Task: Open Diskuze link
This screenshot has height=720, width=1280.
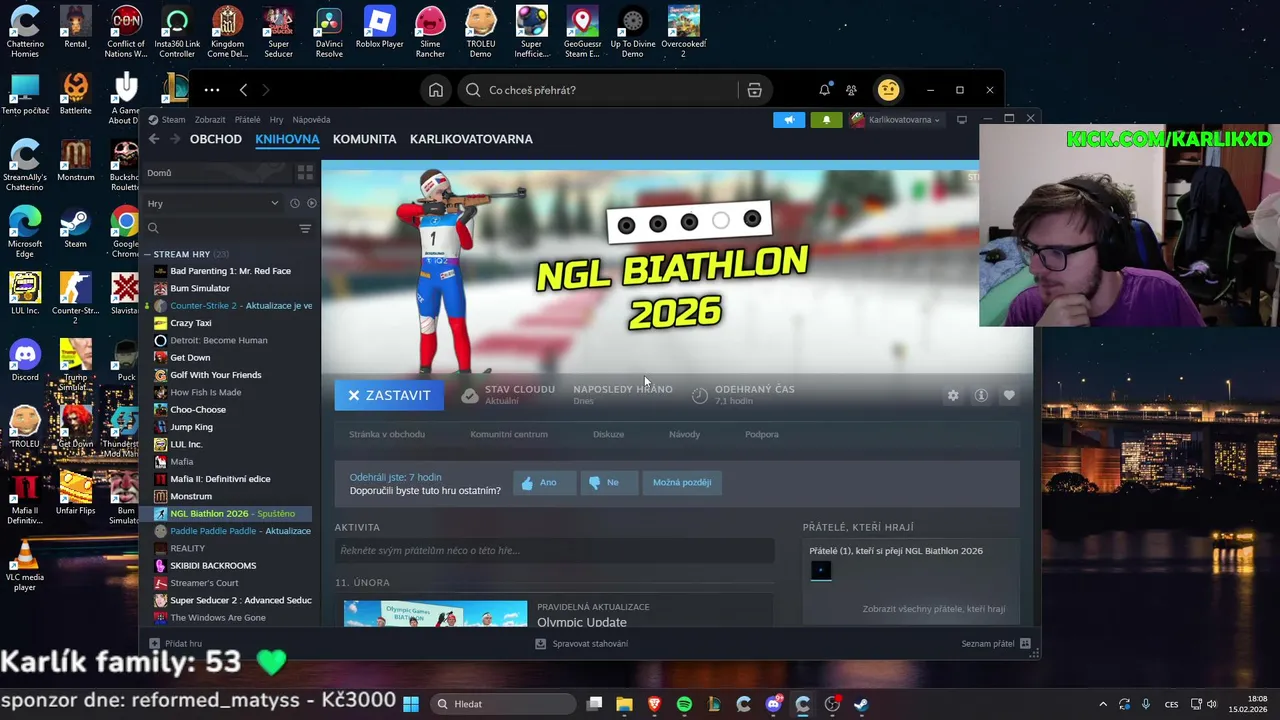Action: pyautogui.click(x=608, y=434)
